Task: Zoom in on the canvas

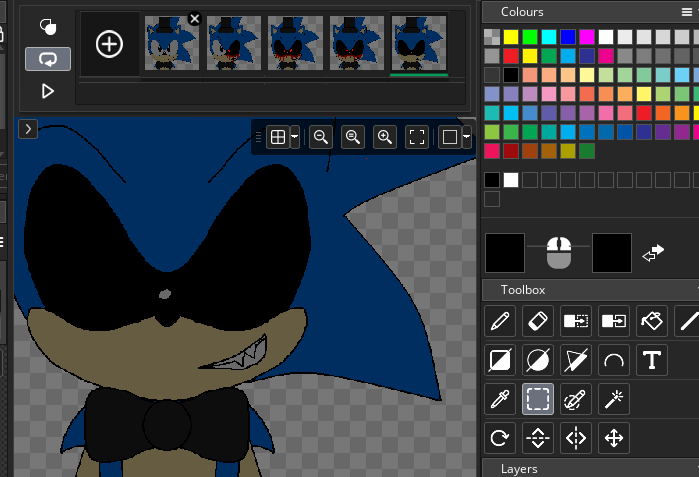Action: tap(385, 137)
